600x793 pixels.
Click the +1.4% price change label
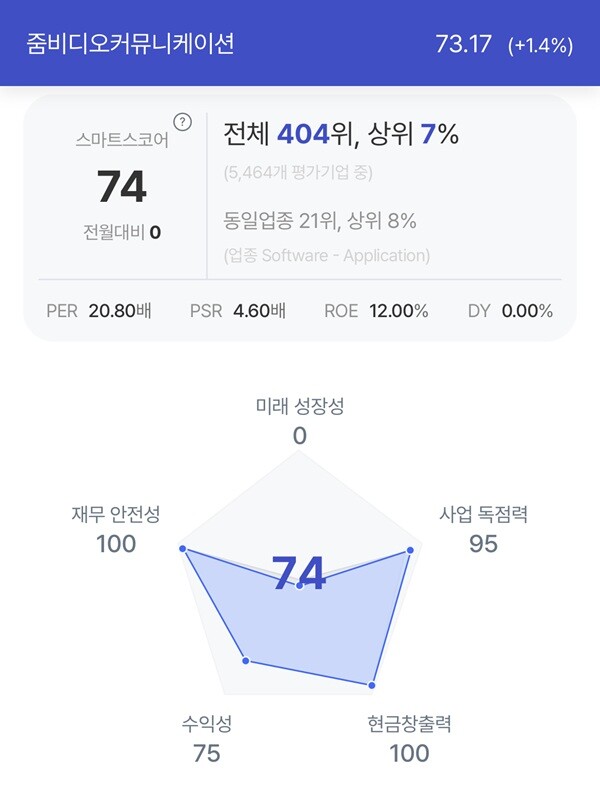click(540, 45)
